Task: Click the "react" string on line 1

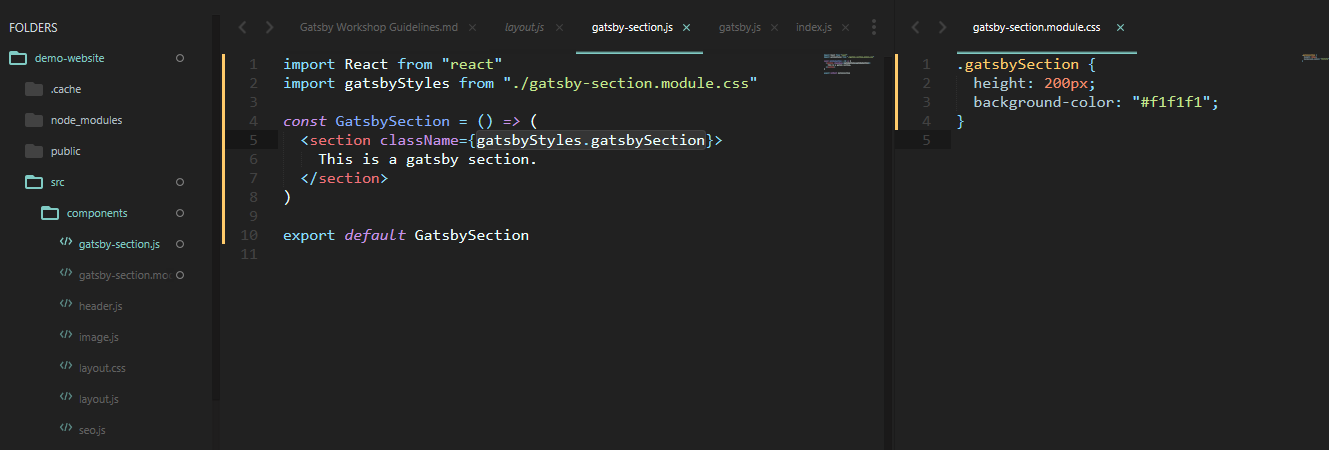Action: point(471,64)
